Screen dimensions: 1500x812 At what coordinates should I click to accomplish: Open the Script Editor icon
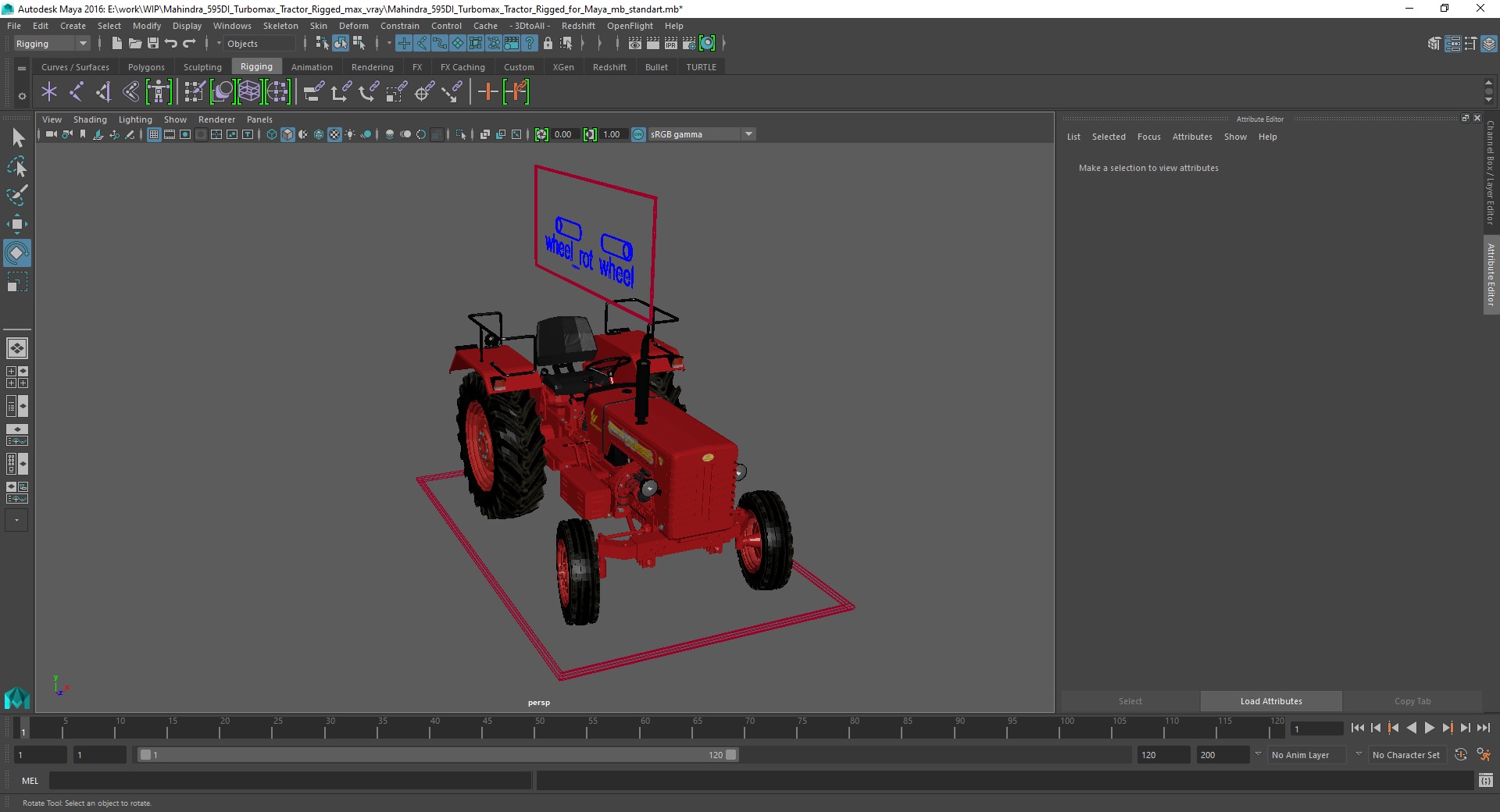coord(1486,780)
